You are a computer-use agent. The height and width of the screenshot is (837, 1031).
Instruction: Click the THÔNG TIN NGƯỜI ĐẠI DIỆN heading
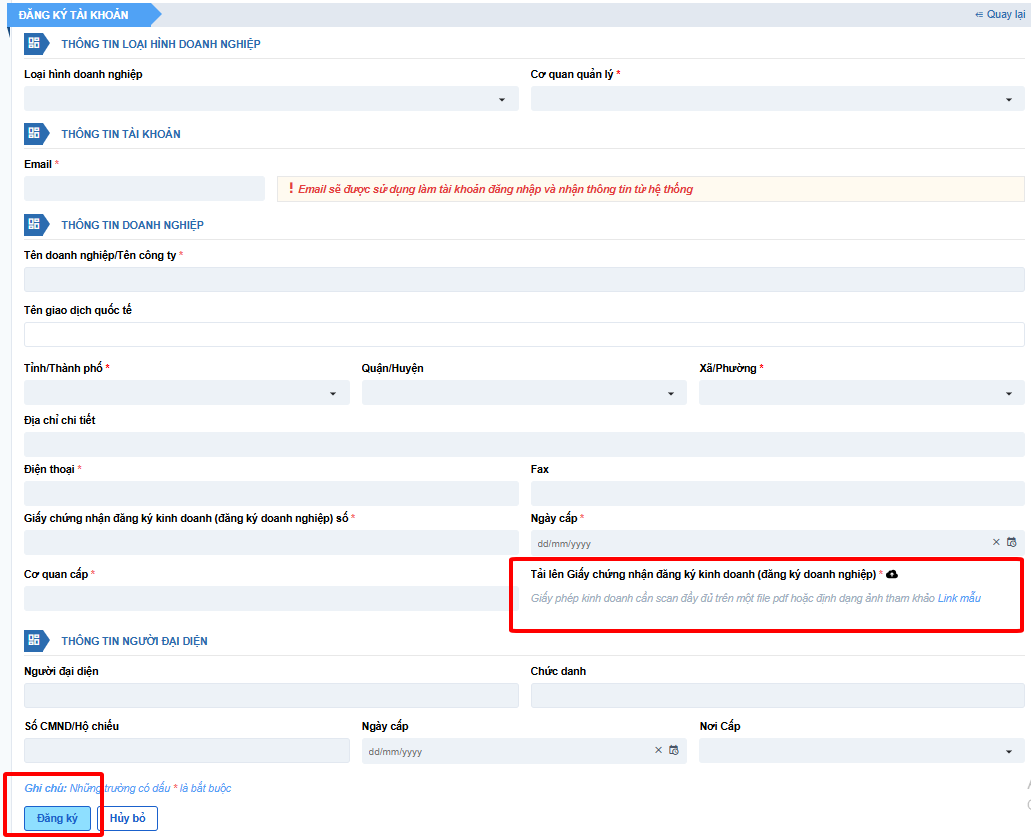[134, 641]
